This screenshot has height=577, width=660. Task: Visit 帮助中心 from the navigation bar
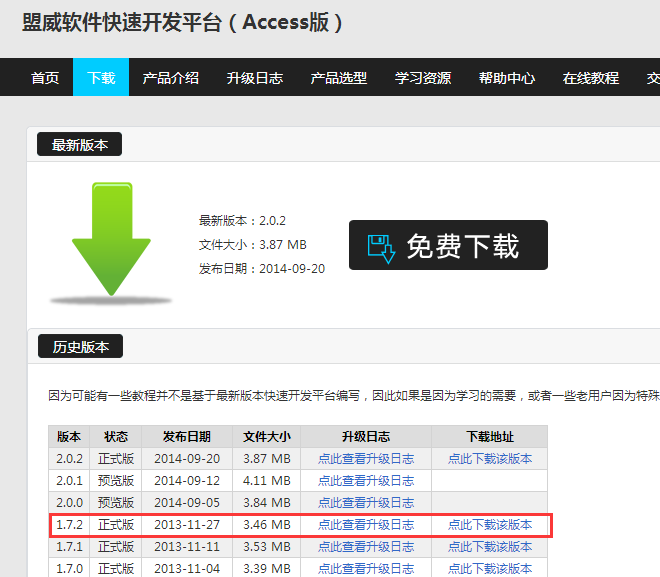pyautogui.click(x=507, y=78)
